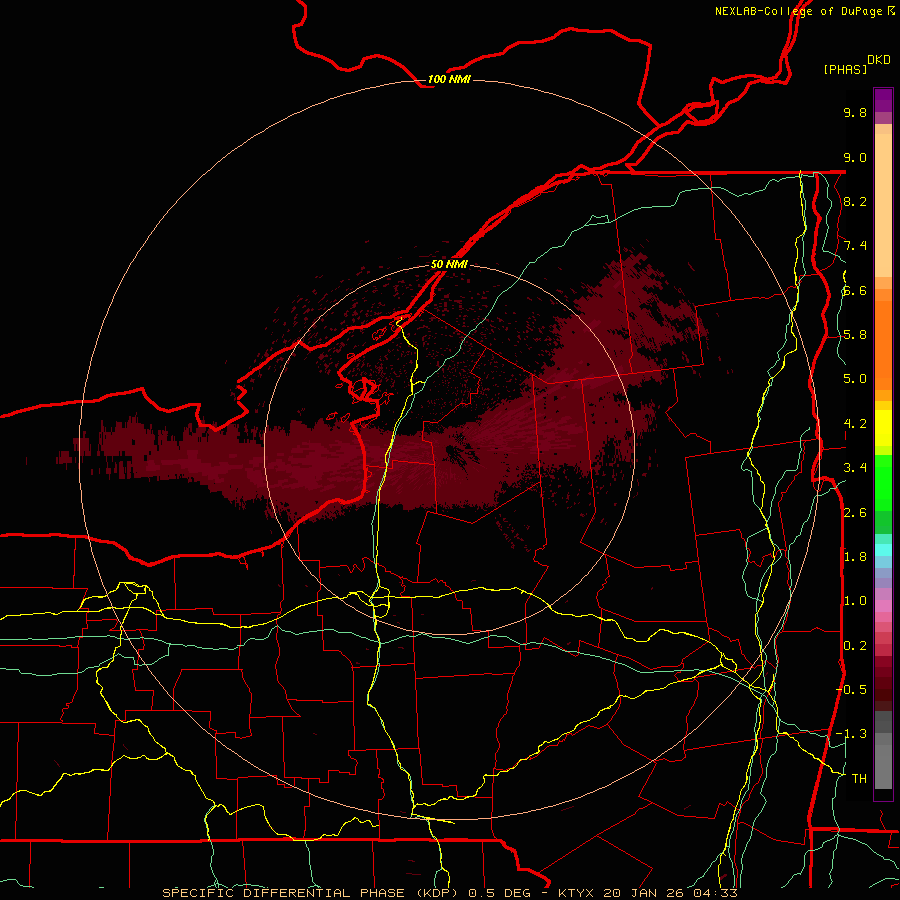The height and width of the screenshot is (900, 900).
Task: Click the 50 NMI range ring label
Action: click(449, 264)
